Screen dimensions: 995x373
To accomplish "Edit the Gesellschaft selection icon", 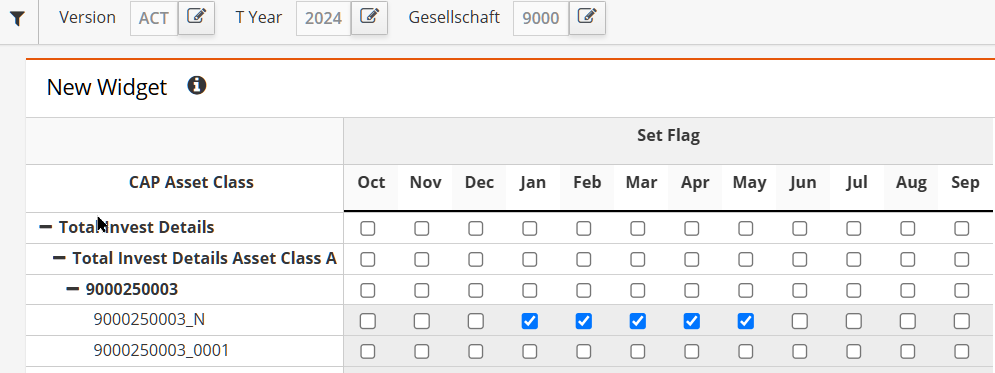I will point(587,17).
